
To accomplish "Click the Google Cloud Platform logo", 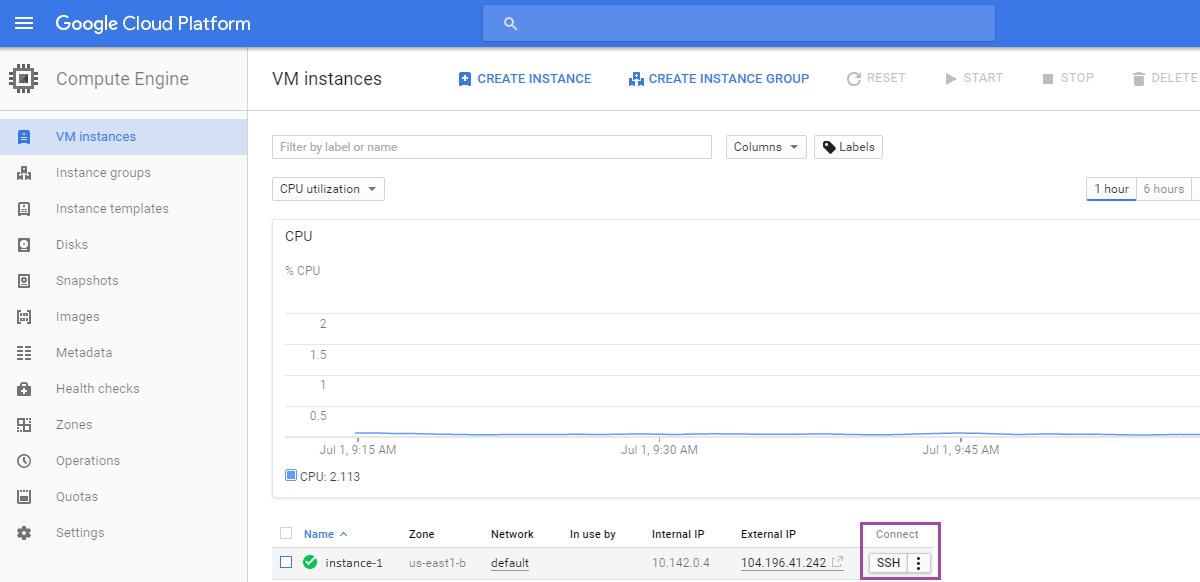I will [x=153, y=23].
